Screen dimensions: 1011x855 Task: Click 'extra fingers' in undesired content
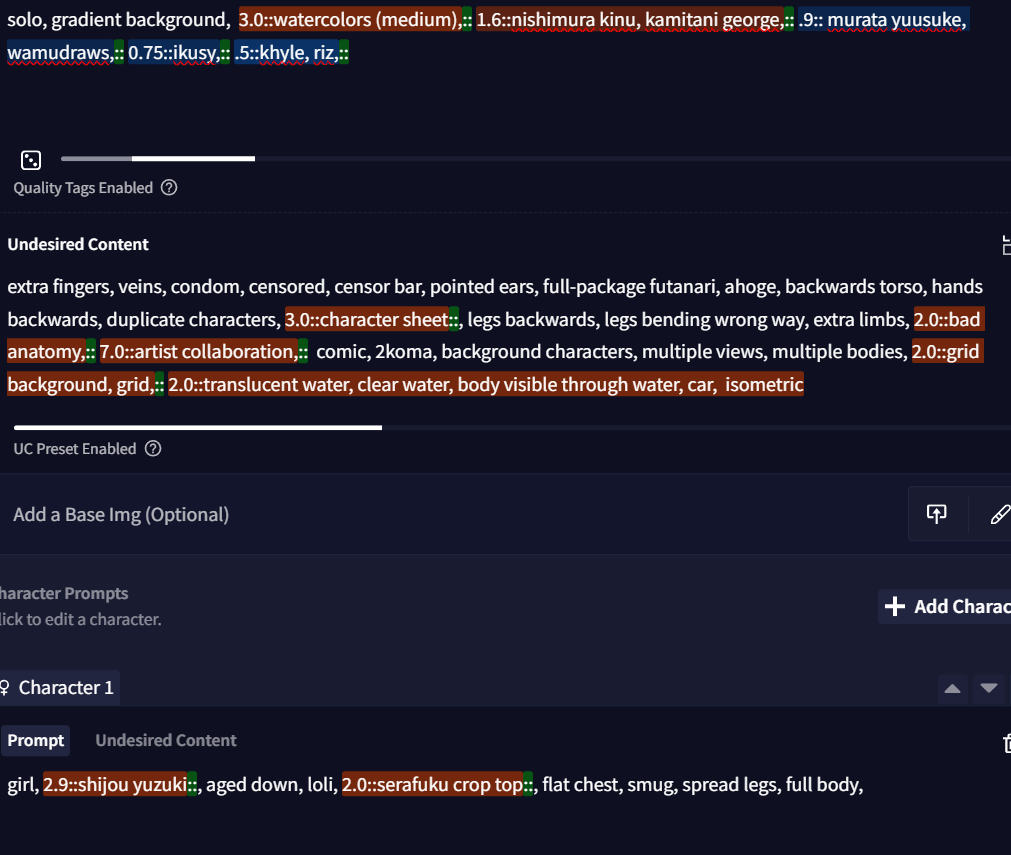[58, 287]
